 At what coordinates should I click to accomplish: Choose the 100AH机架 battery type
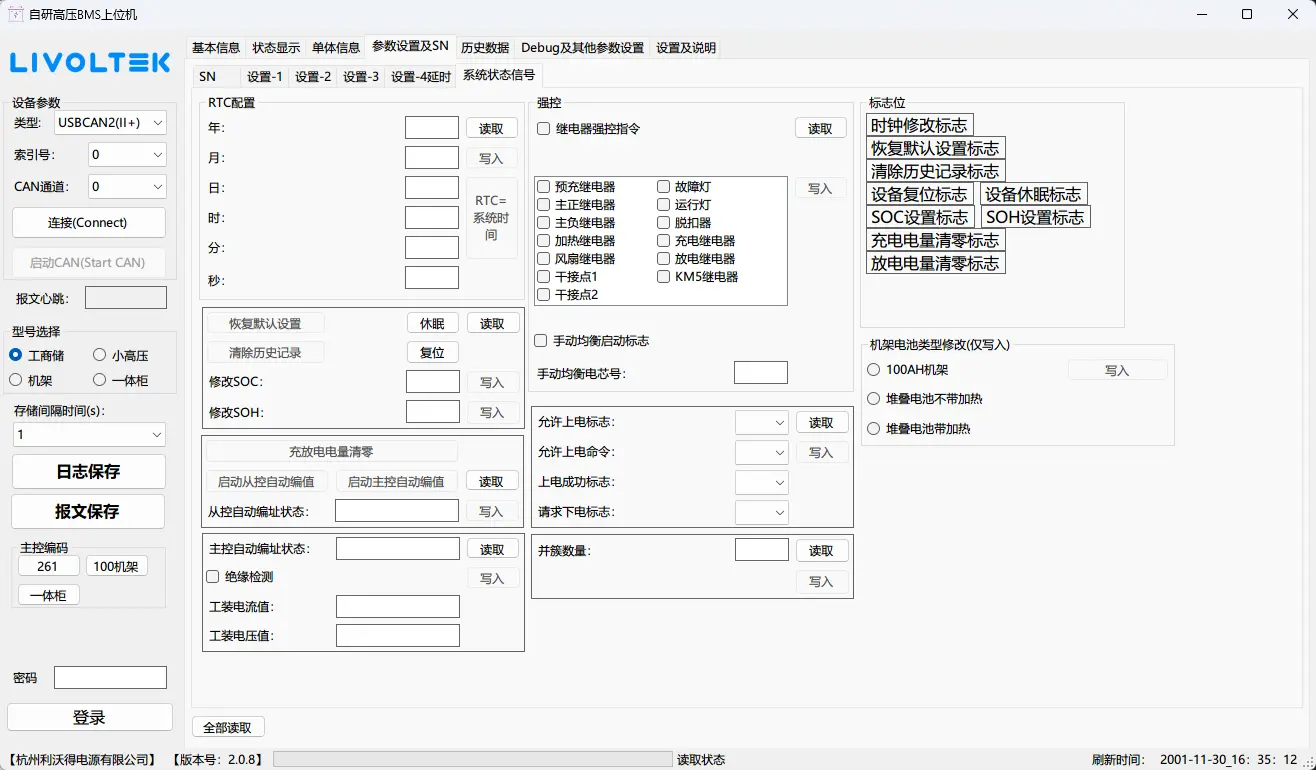click(874, 369)
